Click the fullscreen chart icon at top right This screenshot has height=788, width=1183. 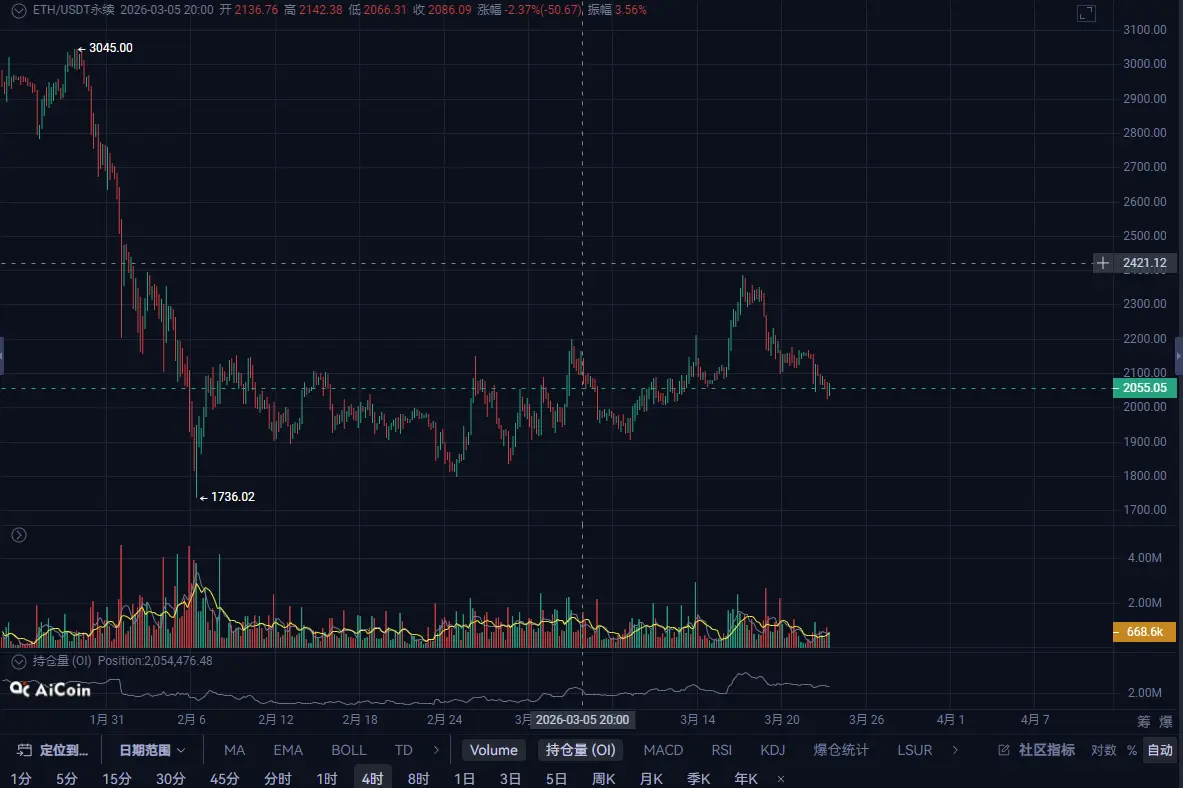(1086, 13)
